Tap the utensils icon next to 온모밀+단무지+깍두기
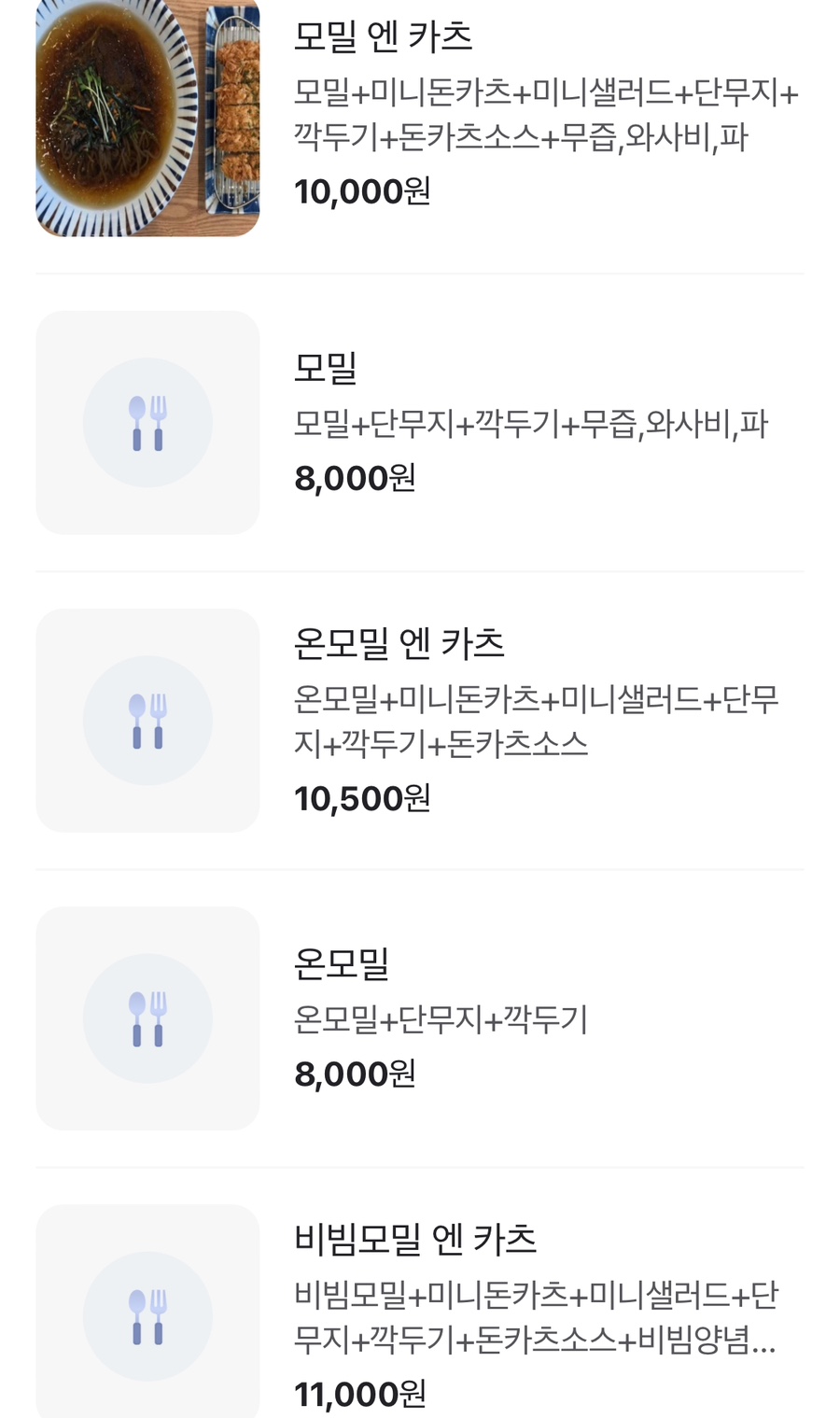840x1418 pixels. 147,1018
